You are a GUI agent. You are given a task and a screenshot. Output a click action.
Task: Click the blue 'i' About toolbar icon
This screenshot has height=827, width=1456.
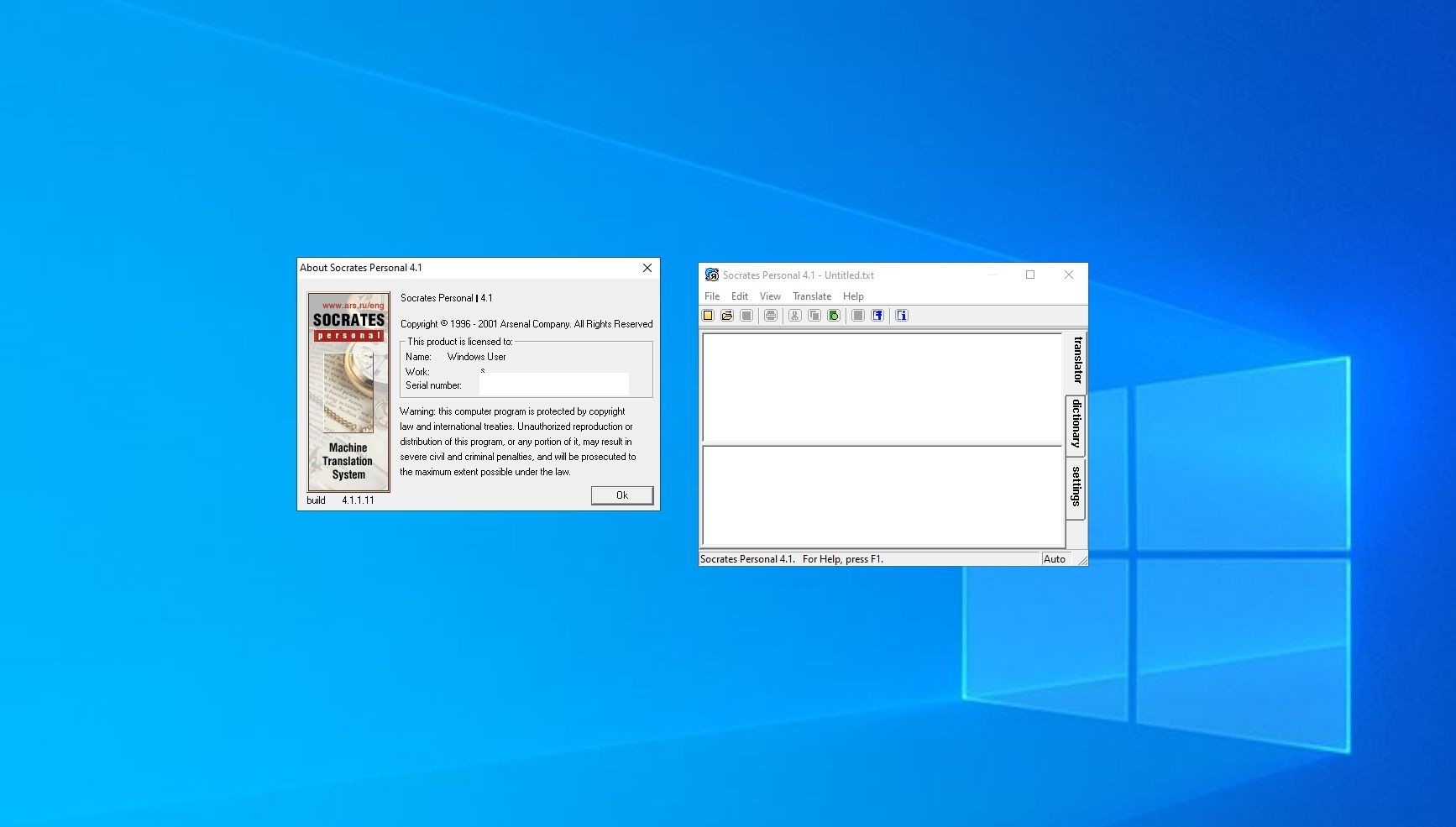point(902,316)
